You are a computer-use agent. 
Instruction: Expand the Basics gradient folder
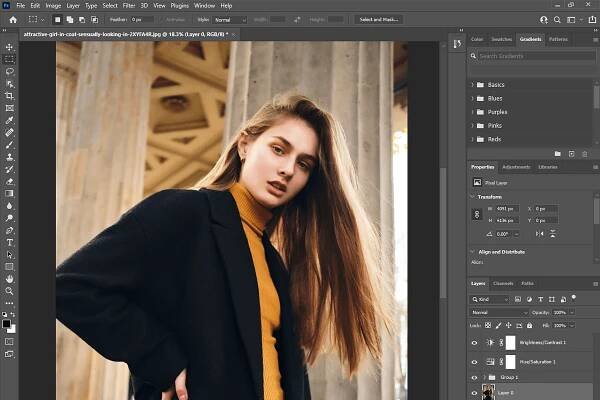[x=473, y=85]
